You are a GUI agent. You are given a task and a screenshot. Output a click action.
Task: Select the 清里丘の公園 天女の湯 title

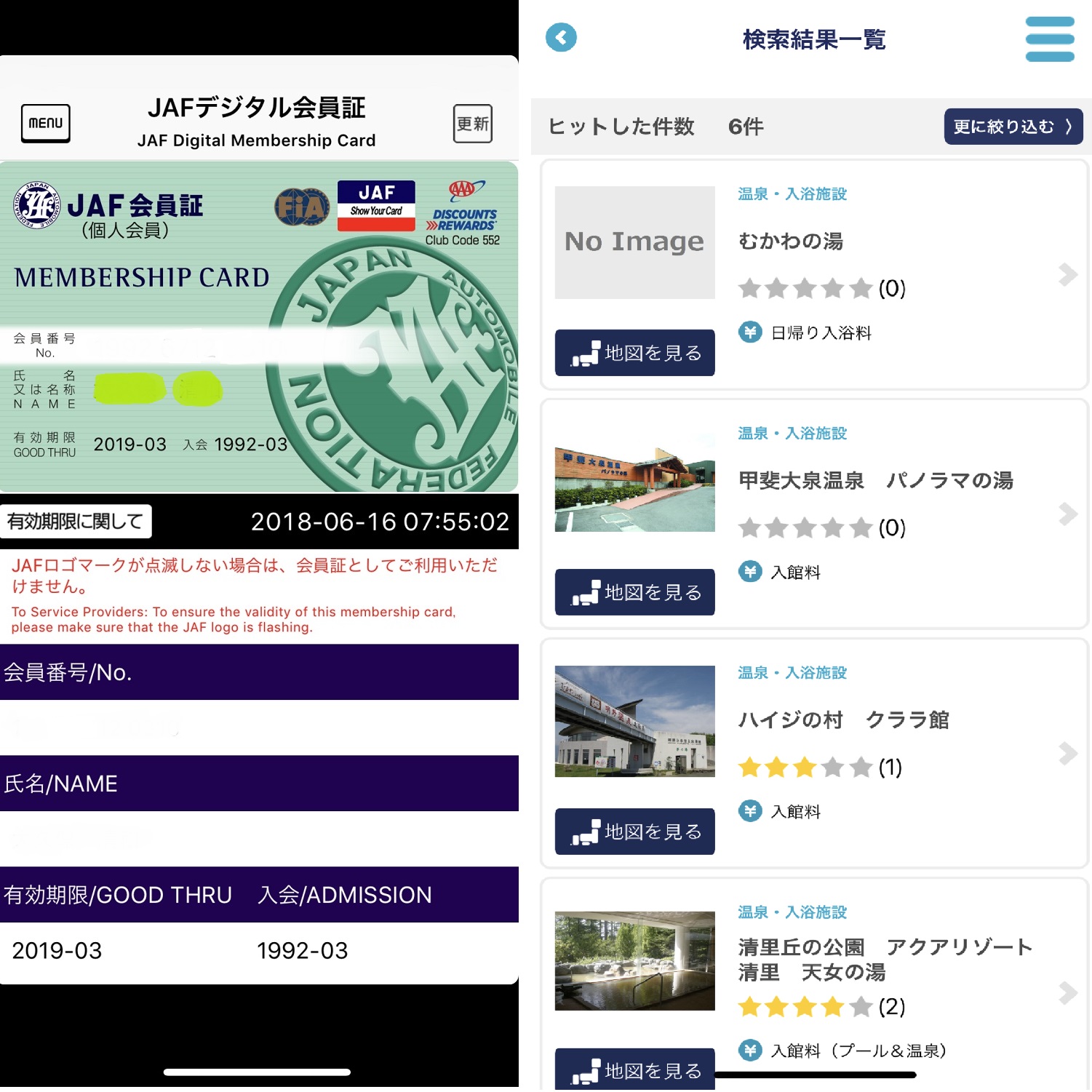885,959
